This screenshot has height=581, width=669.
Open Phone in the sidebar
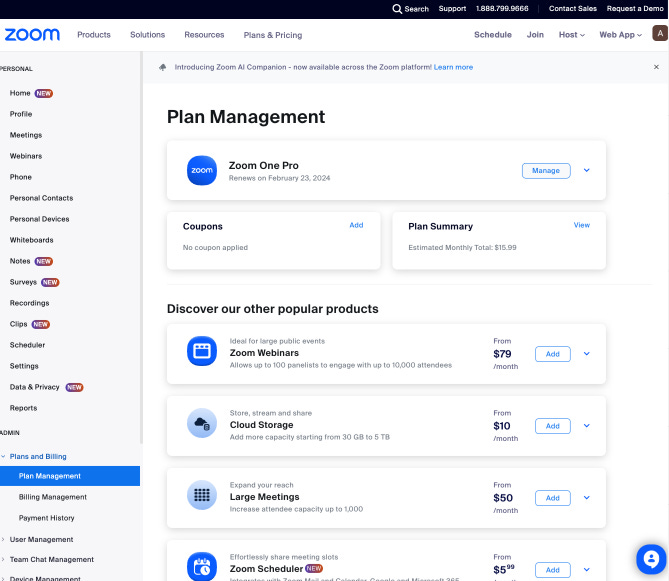click(x=21, y=177)
